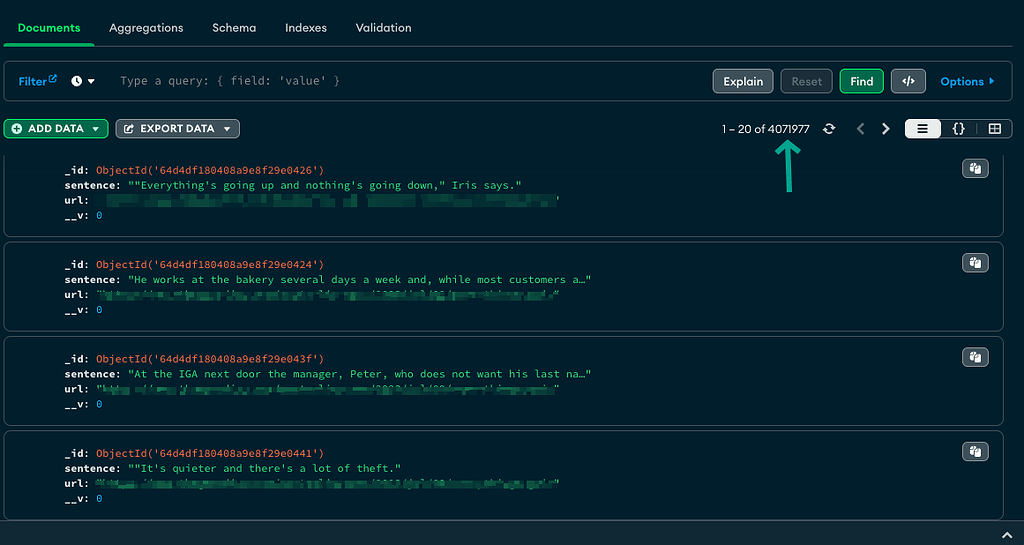Screen dimensions: 1024x545
Task: Copy the bakery sentence document
Action: (974, 263)
